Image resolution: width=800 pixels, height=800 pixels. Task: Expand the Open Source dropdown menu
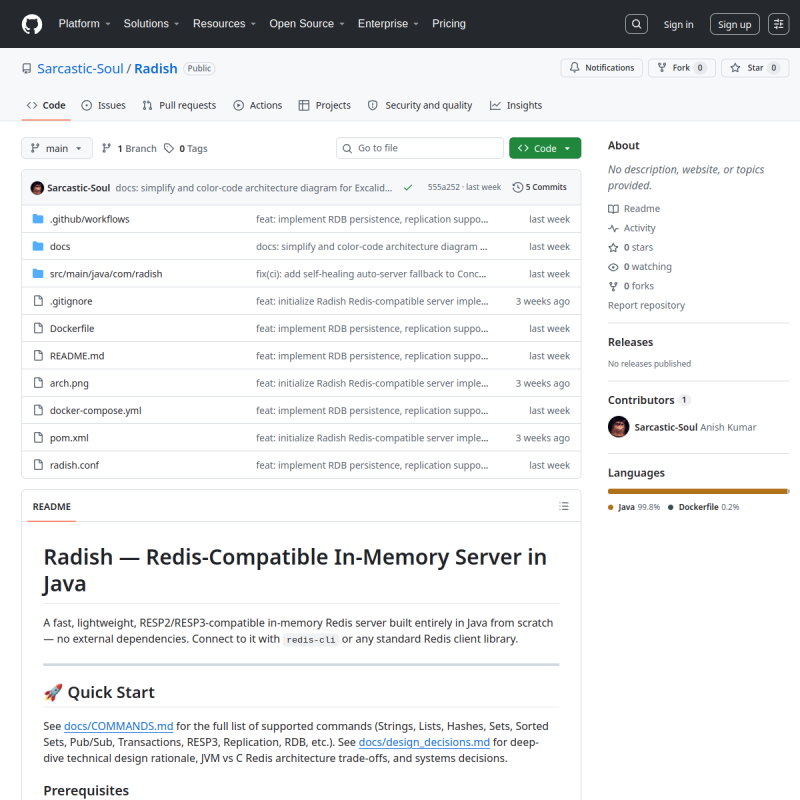click(x=307, y=23)
